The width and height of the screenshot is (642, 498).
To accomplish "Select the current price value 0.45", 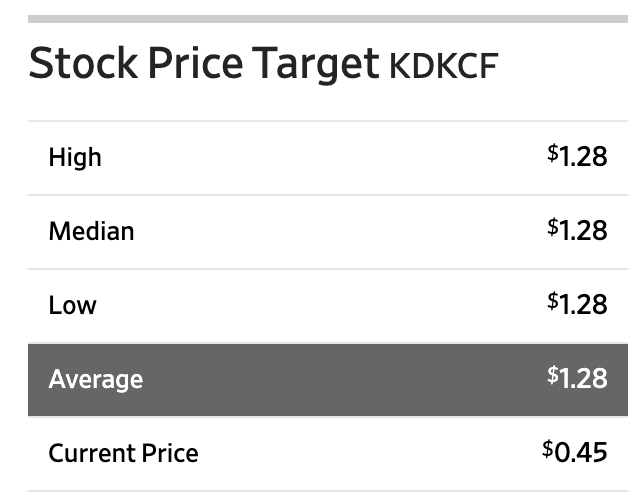I will (582, 452).
